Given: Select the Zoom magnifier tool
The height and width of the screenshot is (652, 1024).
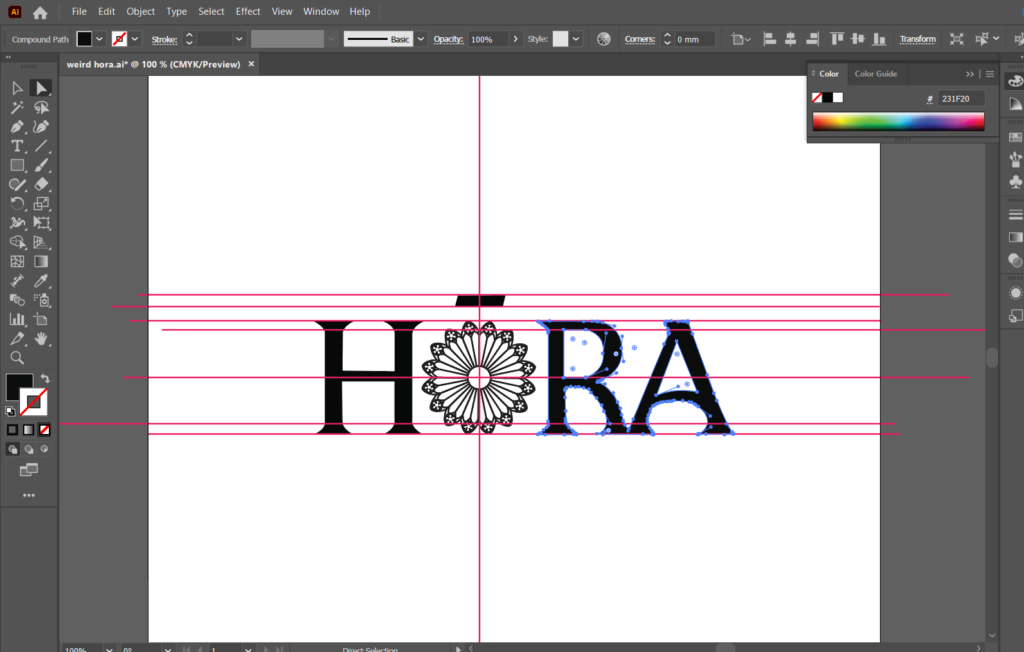Looking at the screenshot, I should (x=17, y=358).
